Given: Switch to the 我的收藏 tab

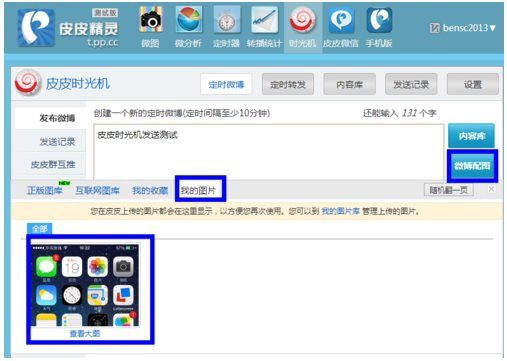Looking at the screenshot, I should coord(150,191).
